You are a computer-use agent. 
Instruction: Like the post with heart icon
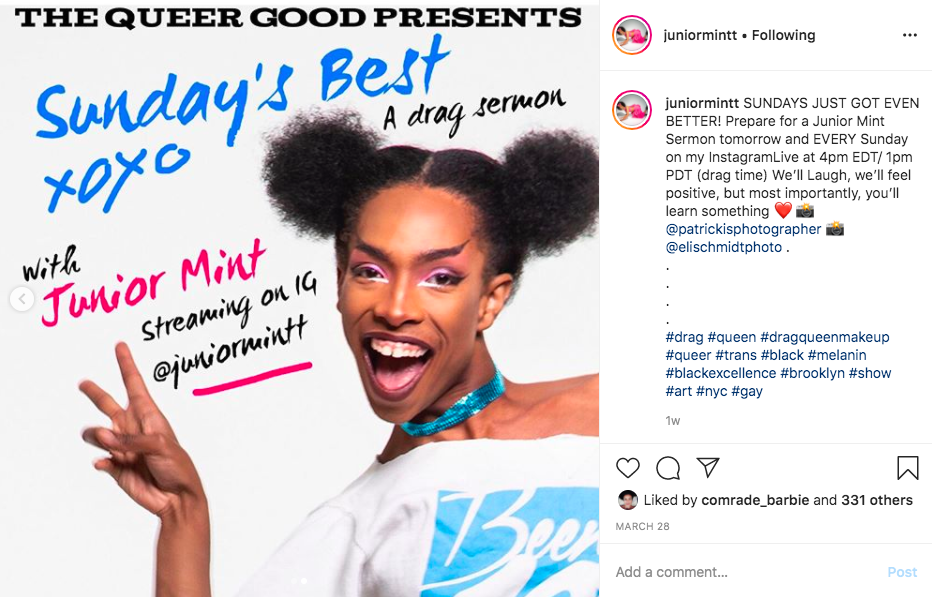click(x=628, y=468)
